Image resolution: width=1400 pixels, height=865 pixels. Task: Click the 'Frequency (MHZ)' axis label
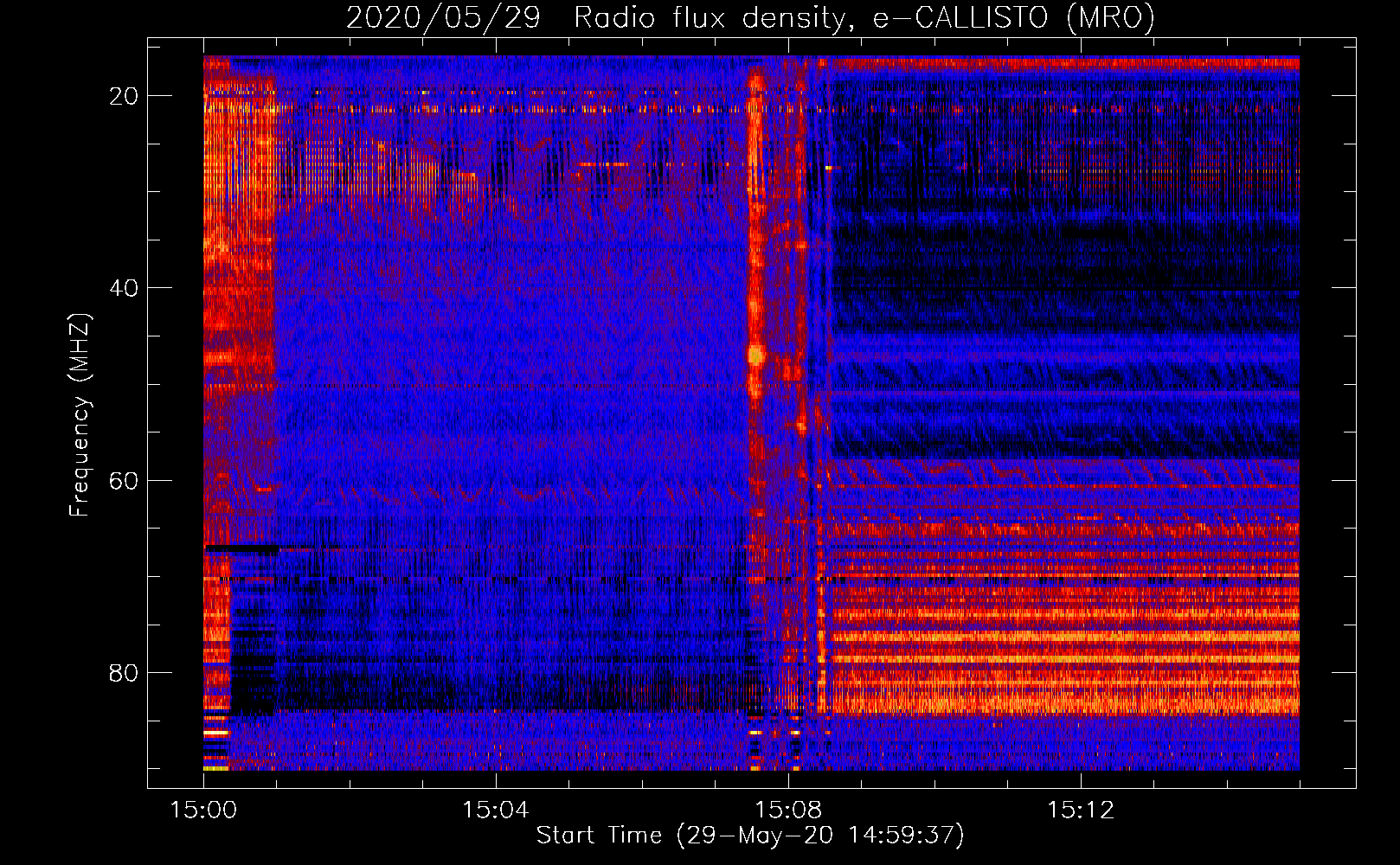click(x=80, y=415)
